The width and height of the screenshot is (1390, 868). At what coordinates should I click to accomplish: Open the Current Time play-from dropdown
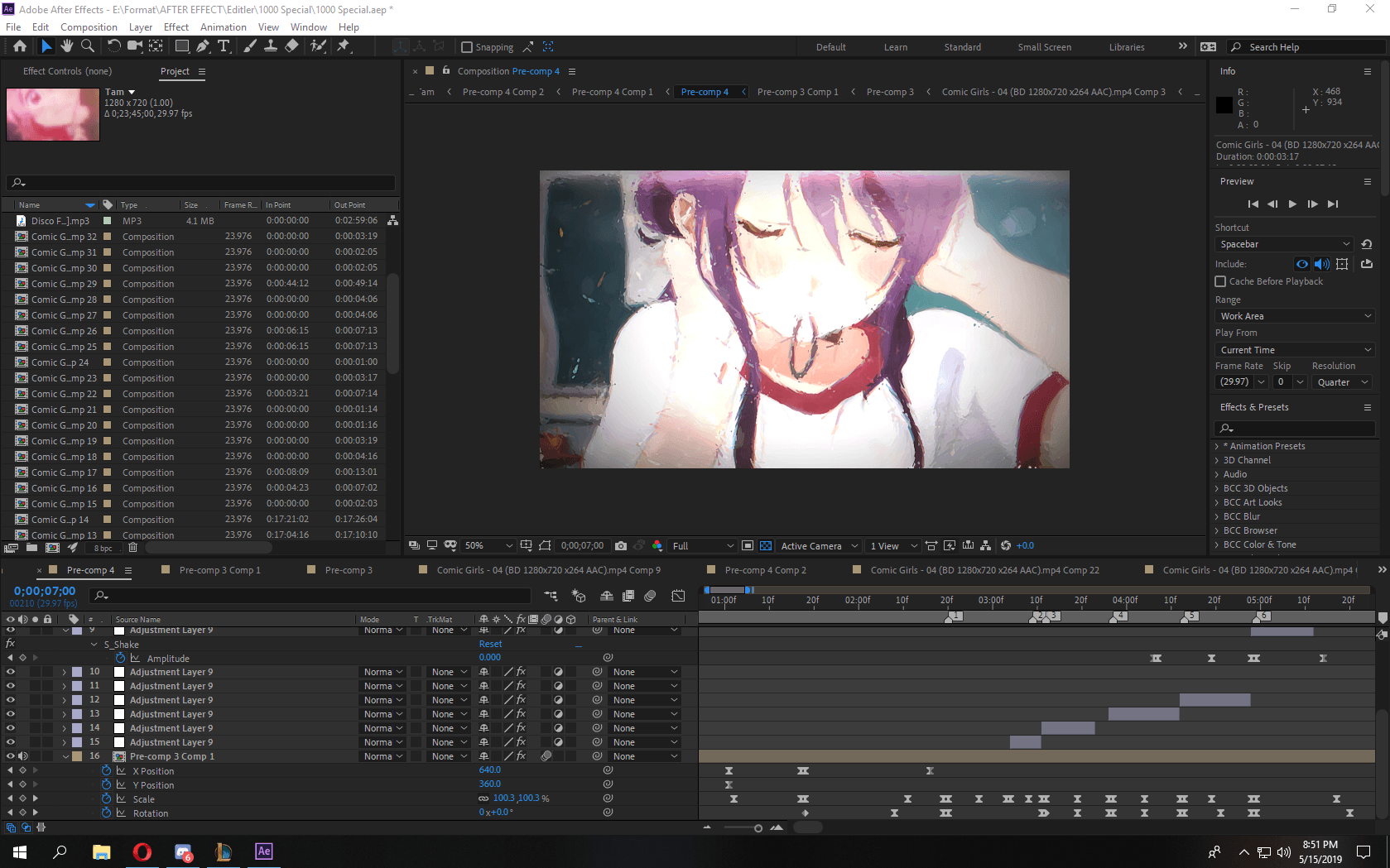click(1295, 350)
